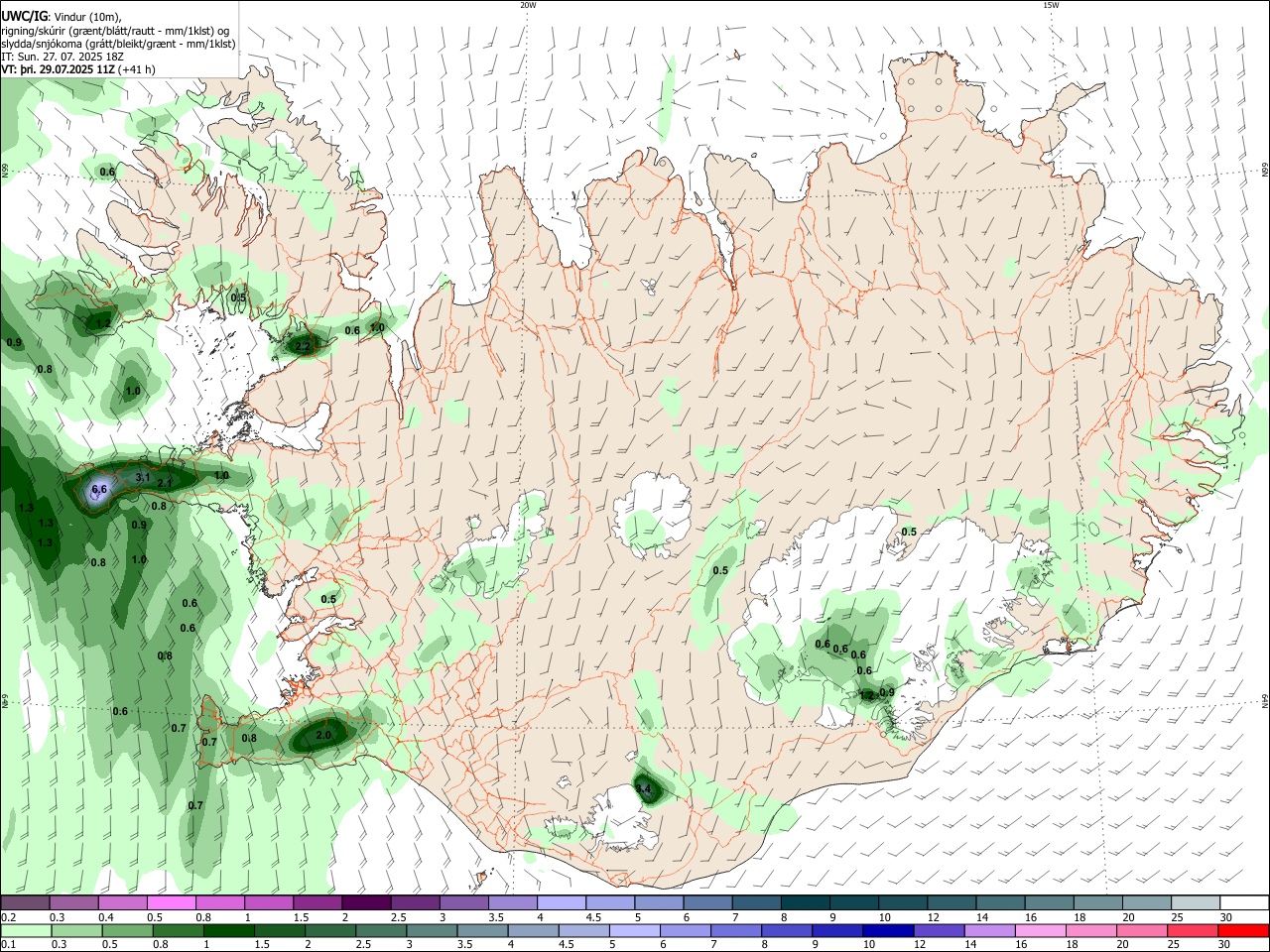Select the dusky purple 0.2 legend swatch

click(x=25, y=903)
